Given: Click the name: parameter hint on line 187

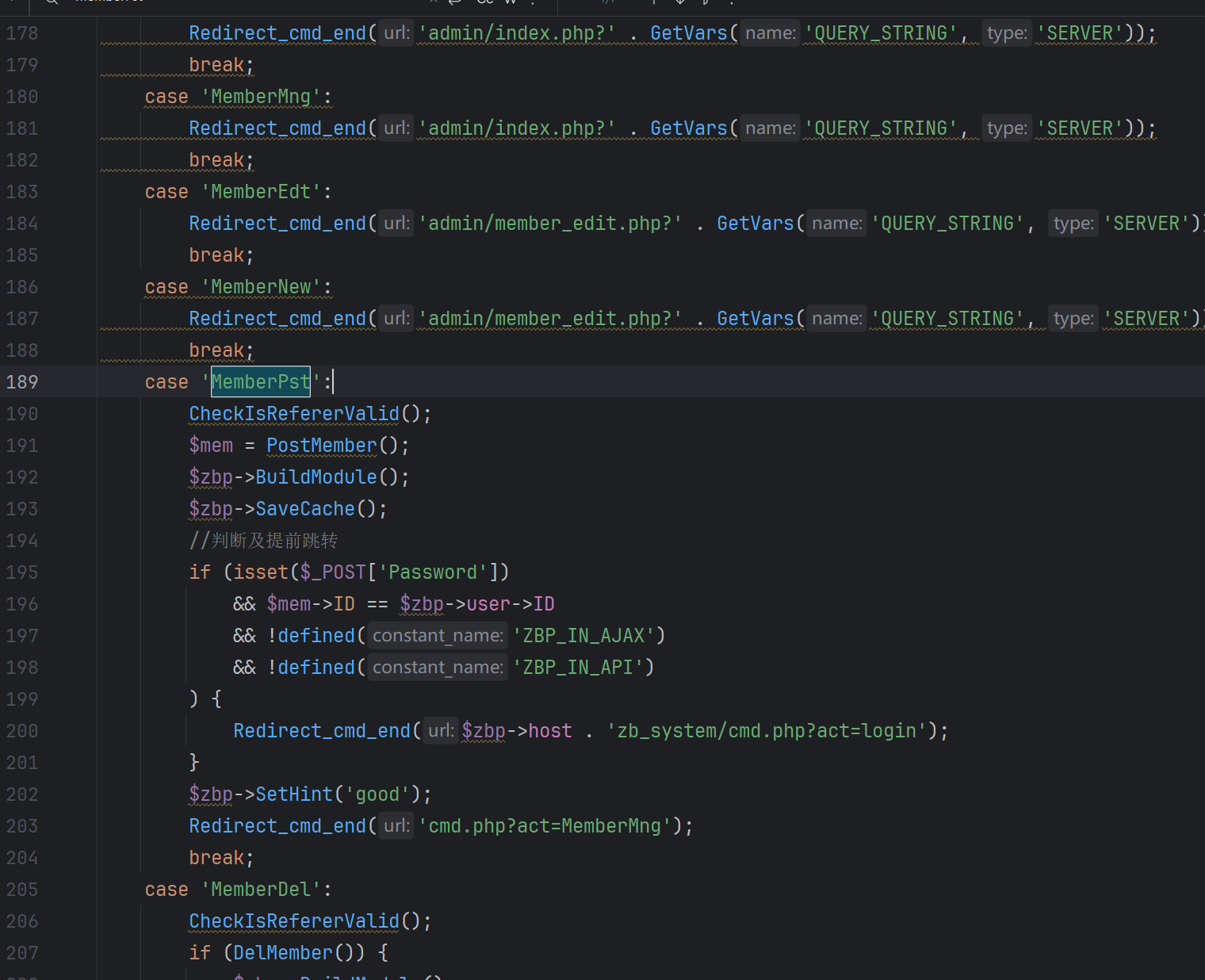Looking at the screenshot, I should coord(837,319).
